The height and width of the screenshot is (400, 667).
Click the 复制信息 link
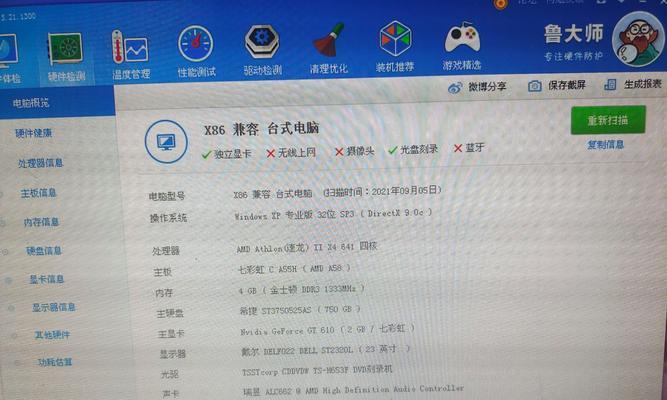point(606,145)
